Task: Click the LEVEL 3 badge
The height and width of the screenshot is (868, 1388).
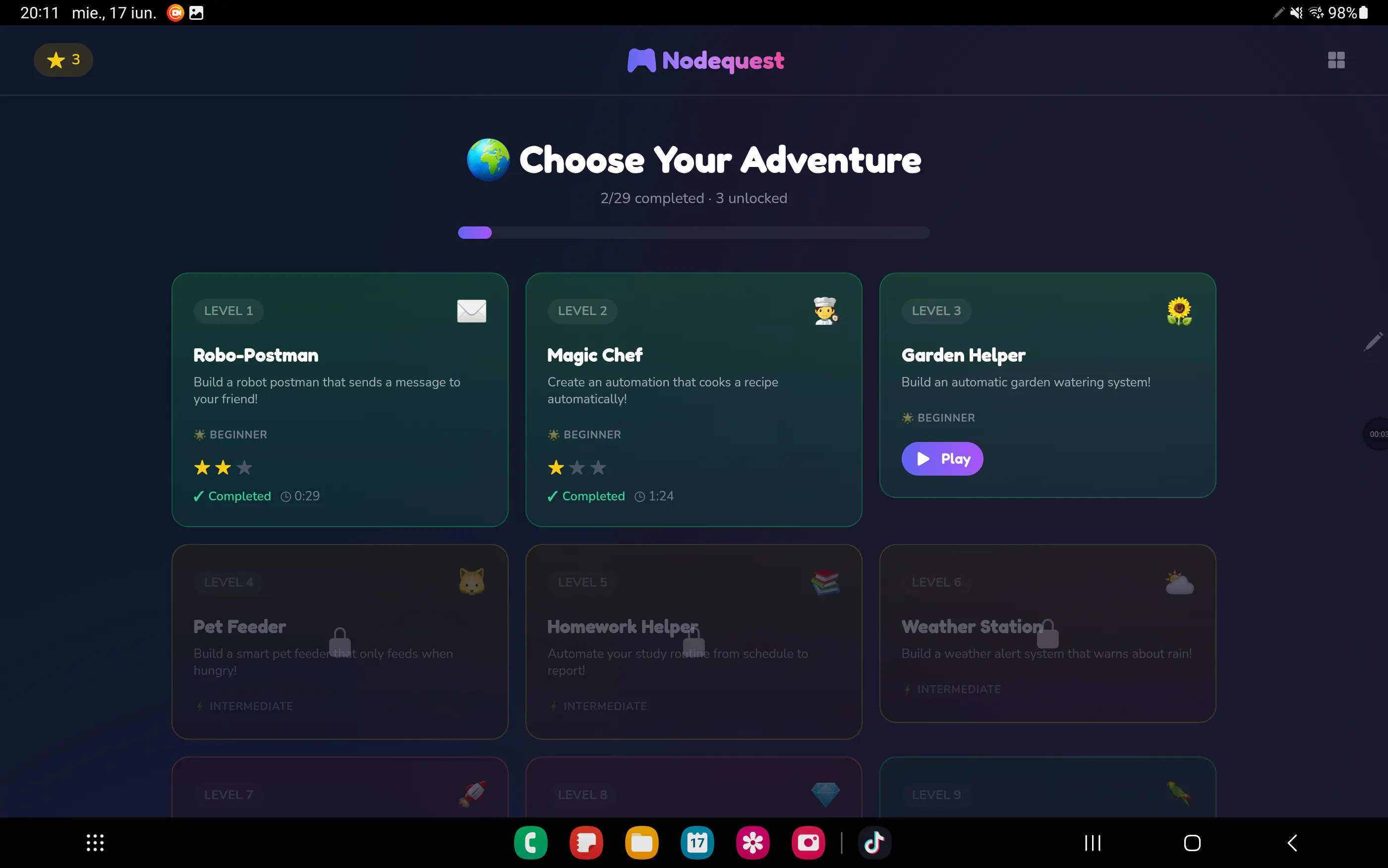Action: click(x=936, y=311)
